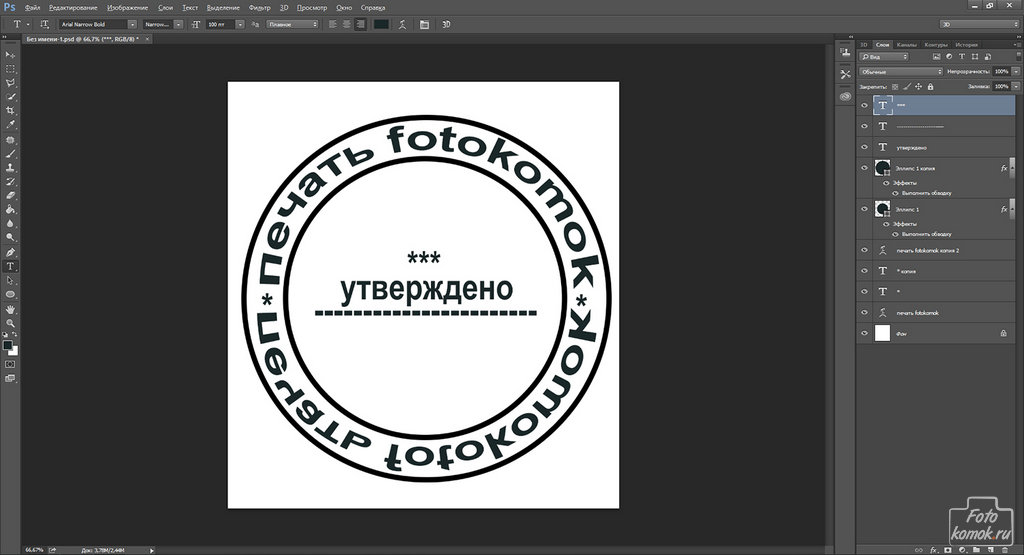Hide the 'Фон' background layer
1024x555 pixels.
[865, 333]
